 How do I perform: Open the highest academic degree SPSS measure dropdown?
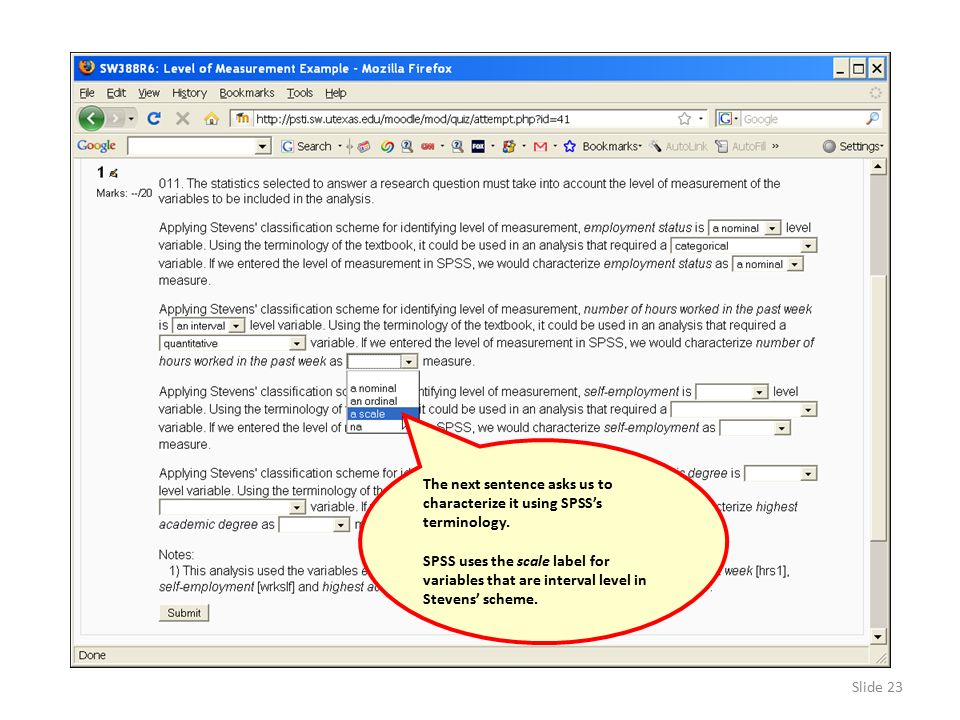pyautogui.click(x=314, y=525)
